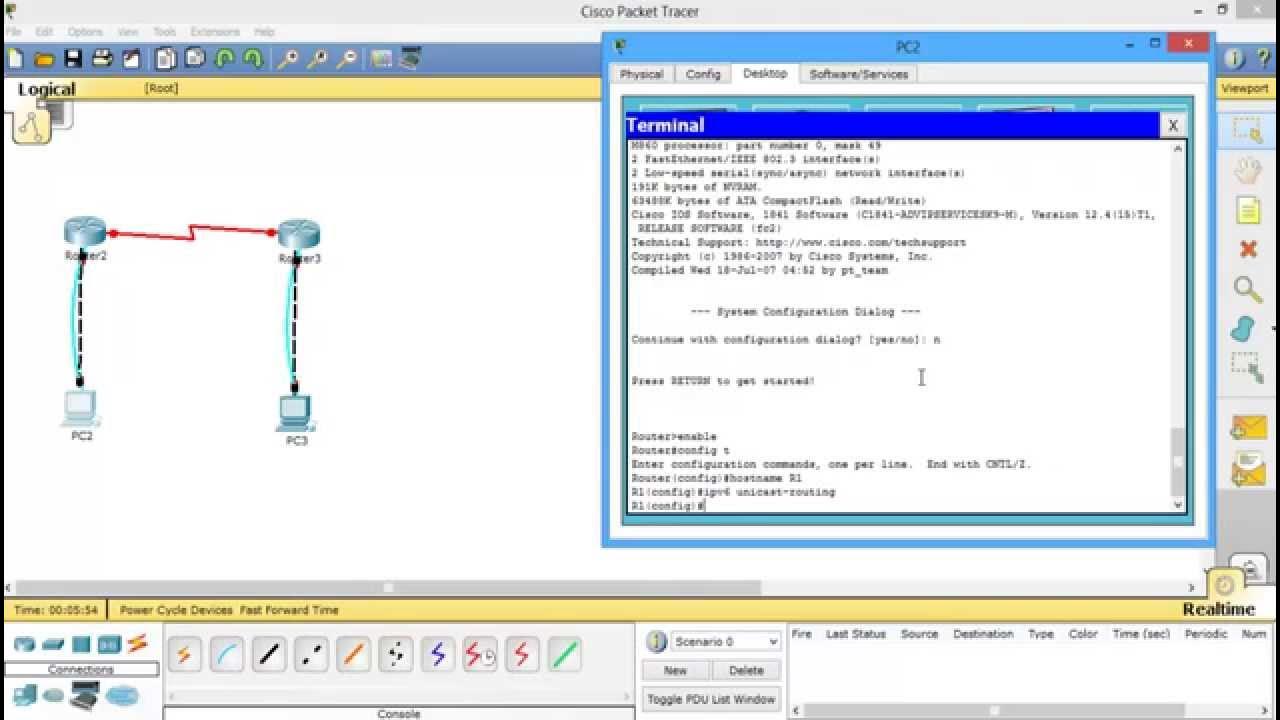The image size is (1280, 720).
Task: Select the Inspect magnifier tool
Action: pyautogui.click(x=1247, y=289)
